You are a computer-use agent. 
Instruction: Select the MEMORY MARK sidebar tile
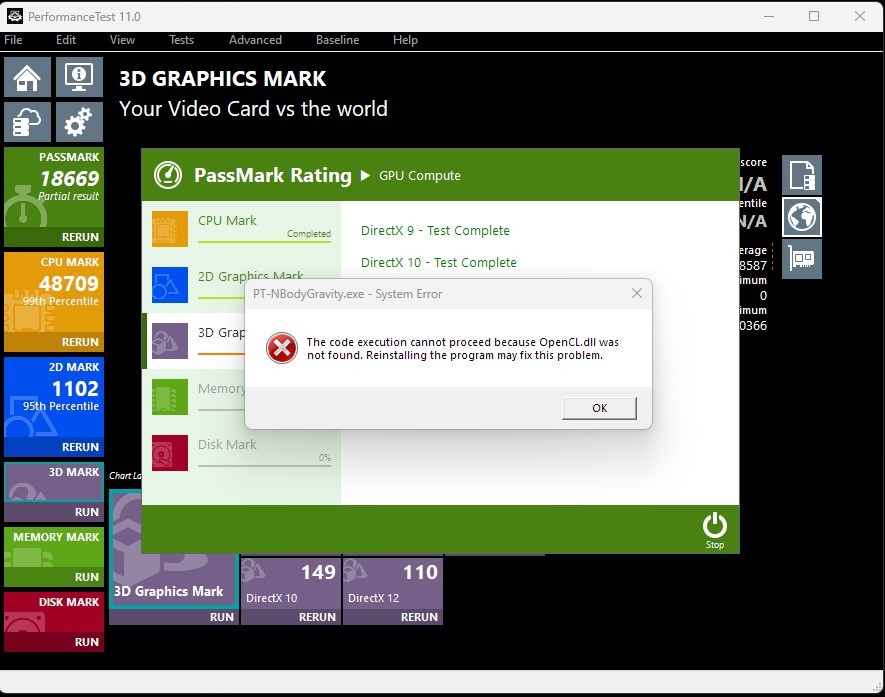(x=54, y=547)
